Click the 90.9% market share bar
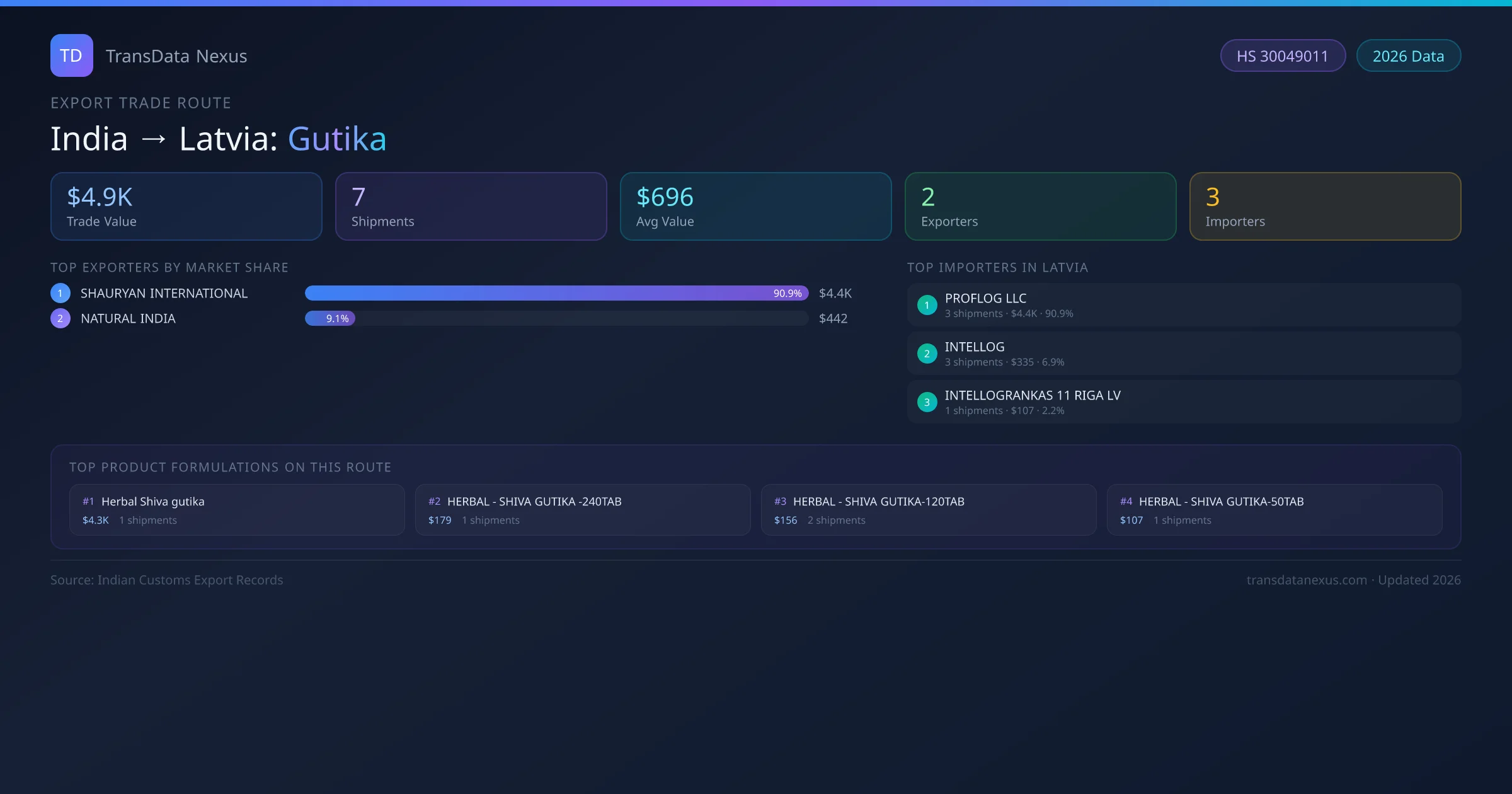The width and height of the screenshot is (1512, 794). [556, 293]
